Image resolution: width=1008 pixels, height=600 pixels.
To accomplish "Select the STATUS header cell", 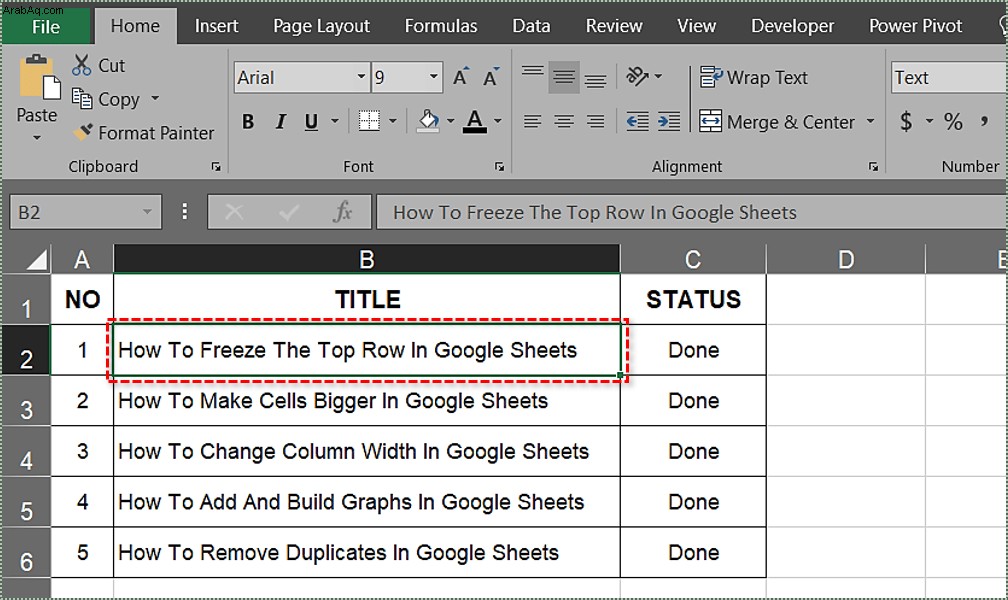I will point(693,299).
